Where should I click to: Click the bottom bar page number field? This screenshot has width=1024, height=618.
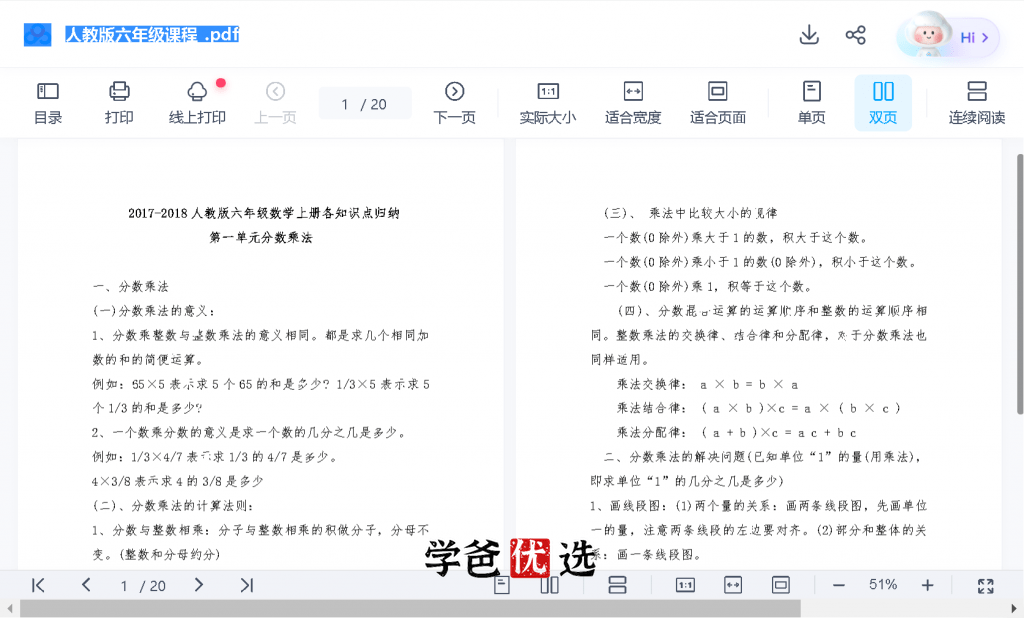142,586
